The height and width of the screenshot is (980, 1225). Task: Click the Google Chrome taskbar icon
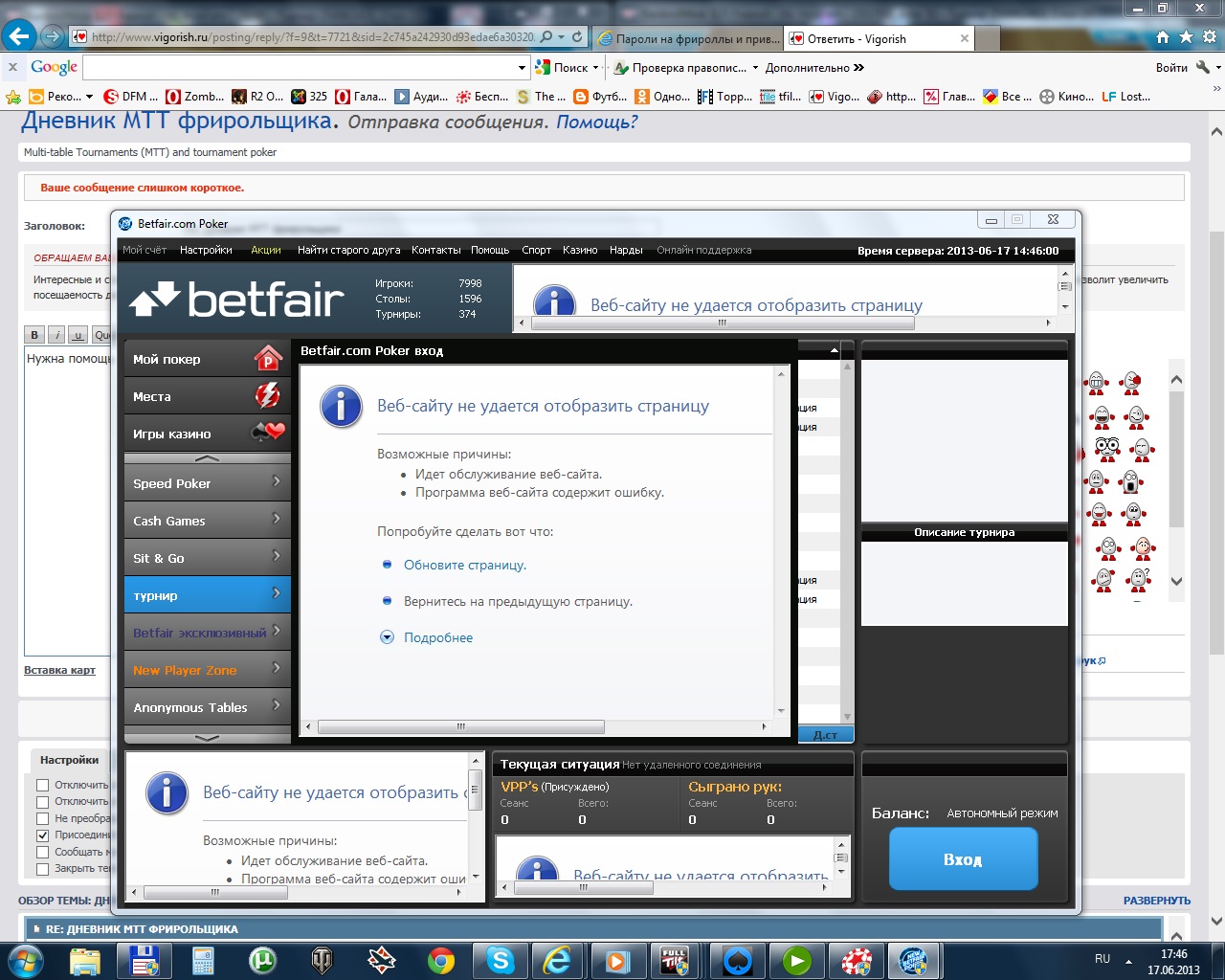click(441, 960)
